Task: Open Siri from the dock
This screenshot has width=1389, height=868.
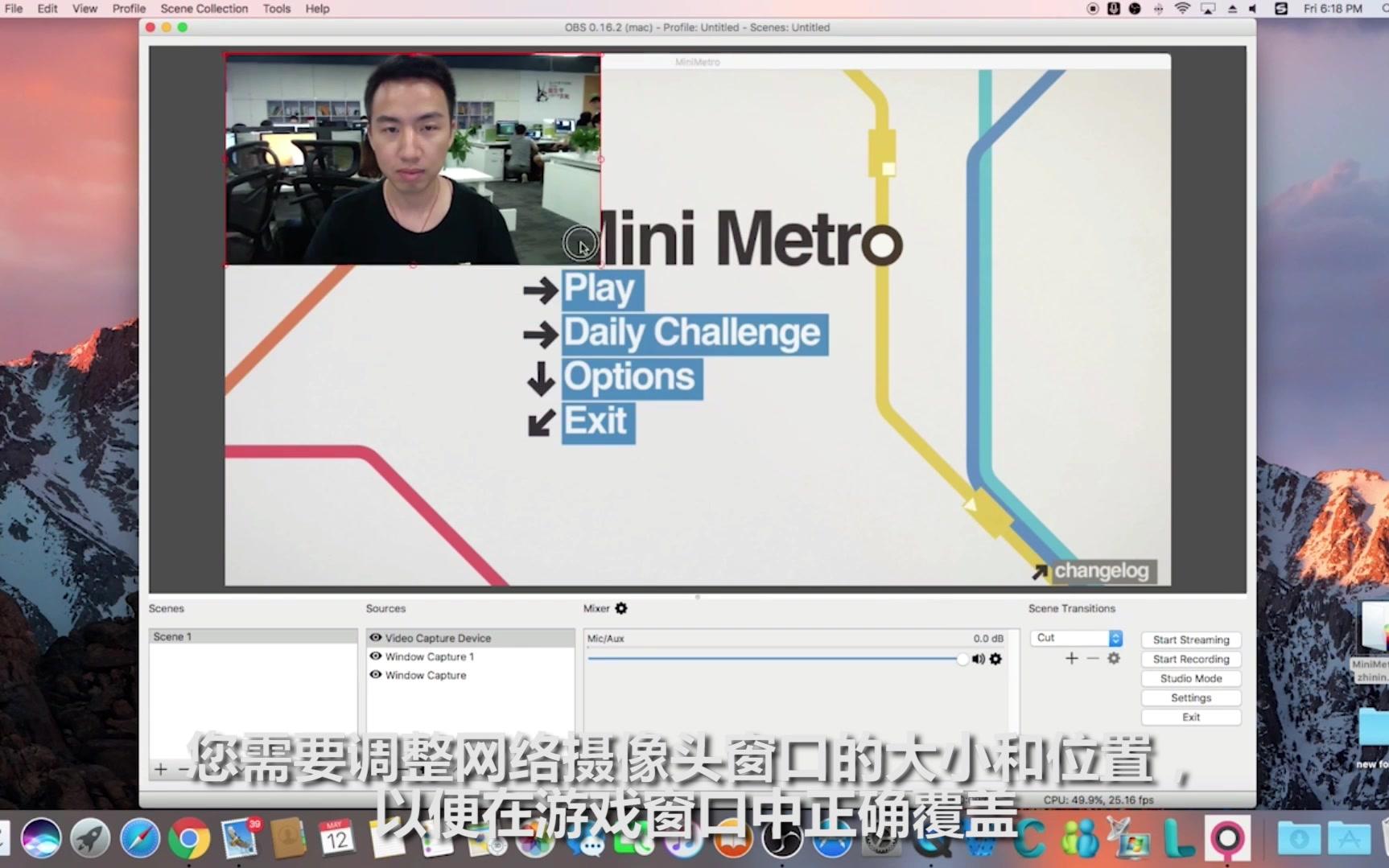Action: tap(41, 839)
